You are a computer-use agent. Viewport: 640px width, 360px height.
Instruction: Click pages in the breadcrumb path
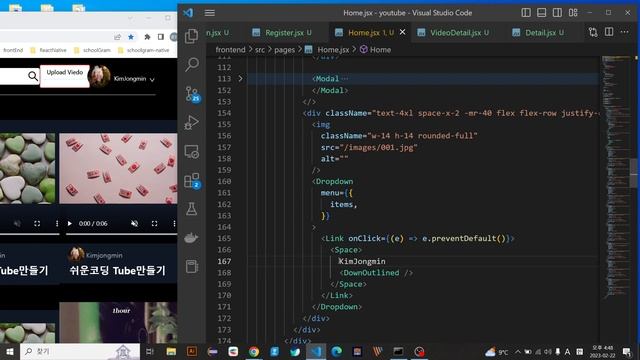pyautogui.click(x=284, y=50)
